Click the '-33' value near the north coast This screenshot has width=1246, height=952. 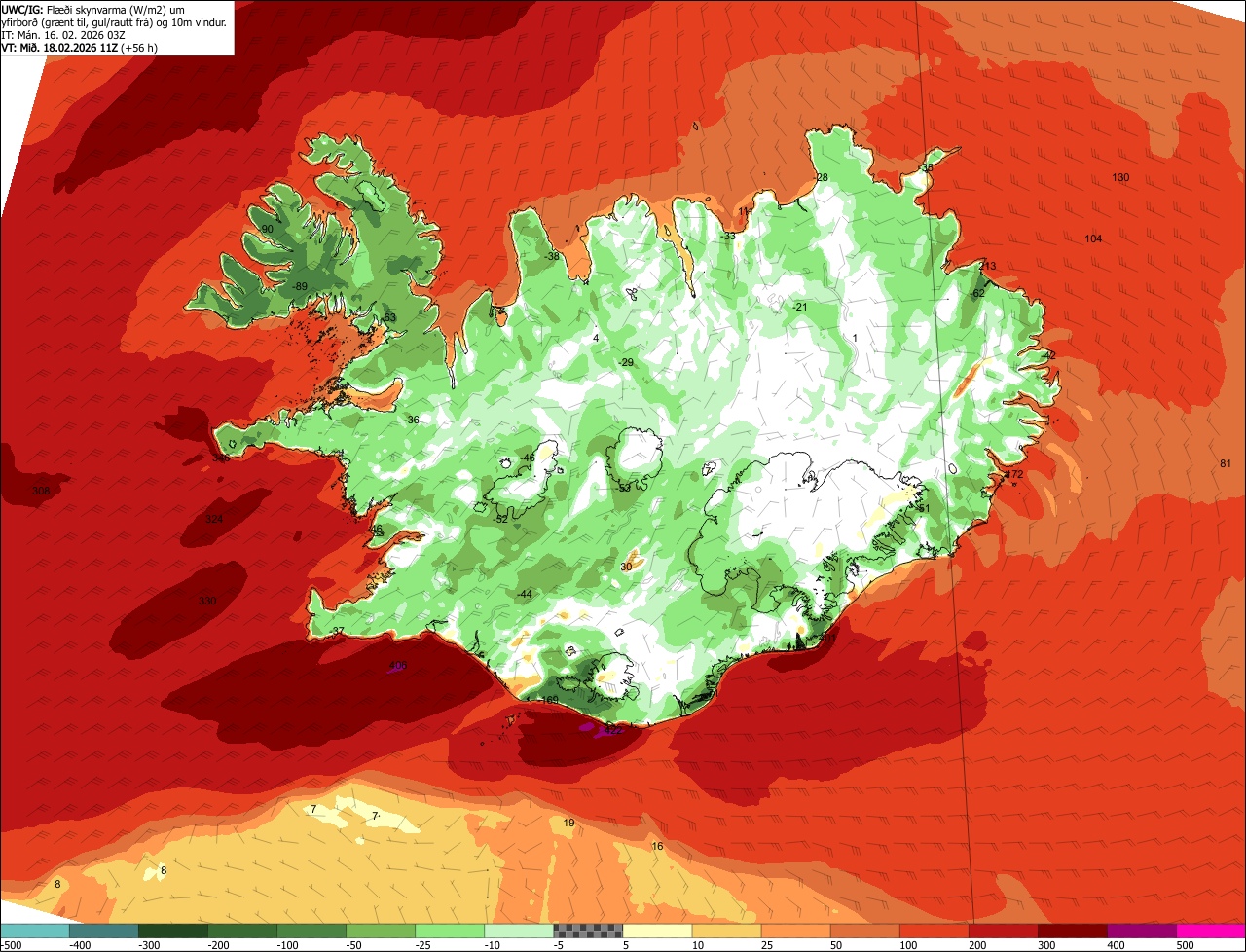pos(728,236)
